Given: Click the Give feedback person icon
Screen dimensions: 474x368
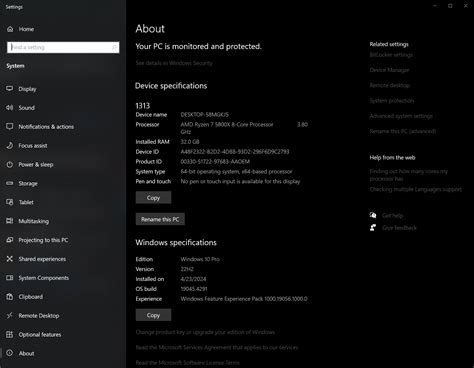Looking at the screenshot, I should tap(373, 227).
